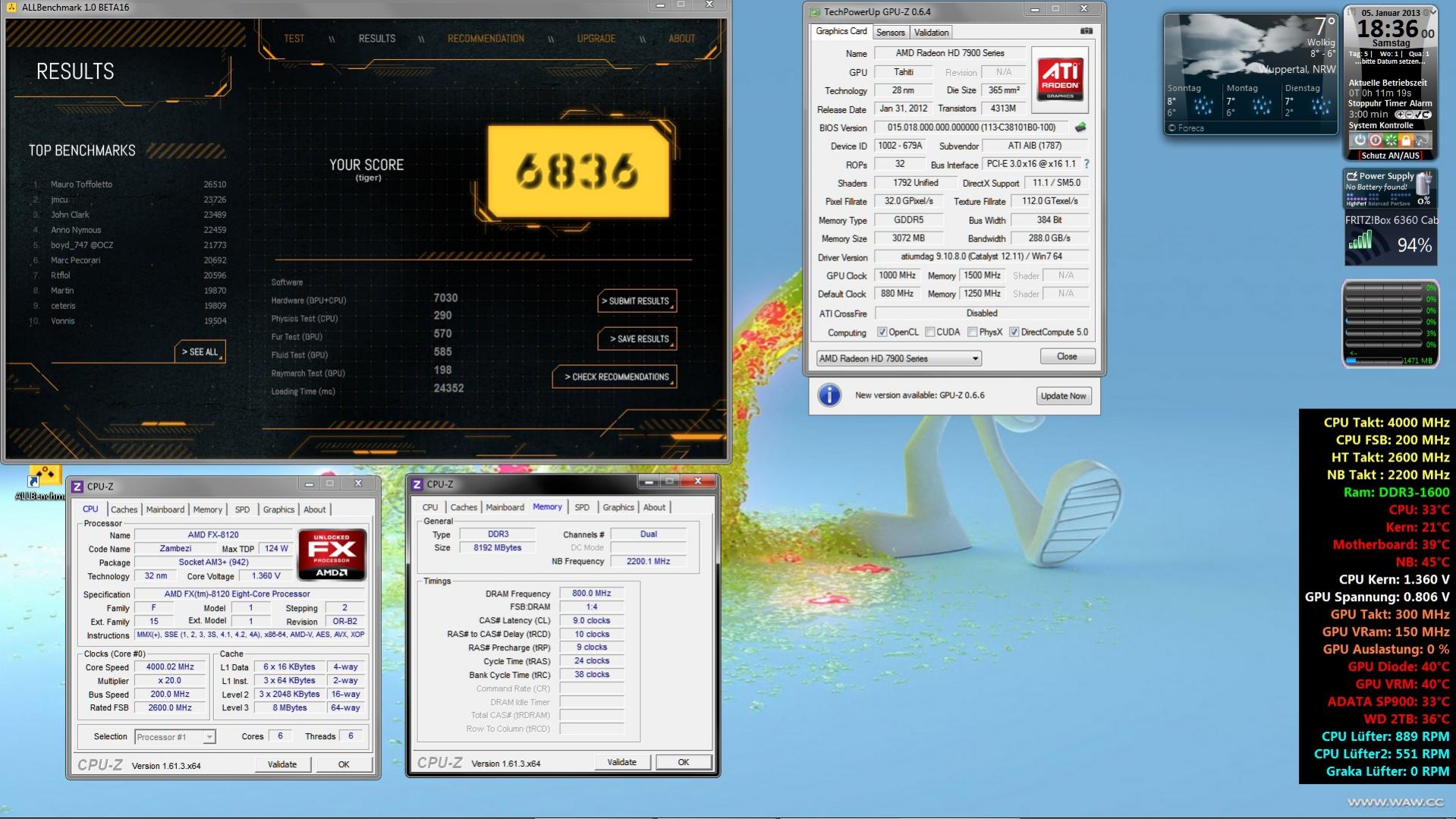
Task: Click the Close button in GPU-Z
Action: point(1067,357)
